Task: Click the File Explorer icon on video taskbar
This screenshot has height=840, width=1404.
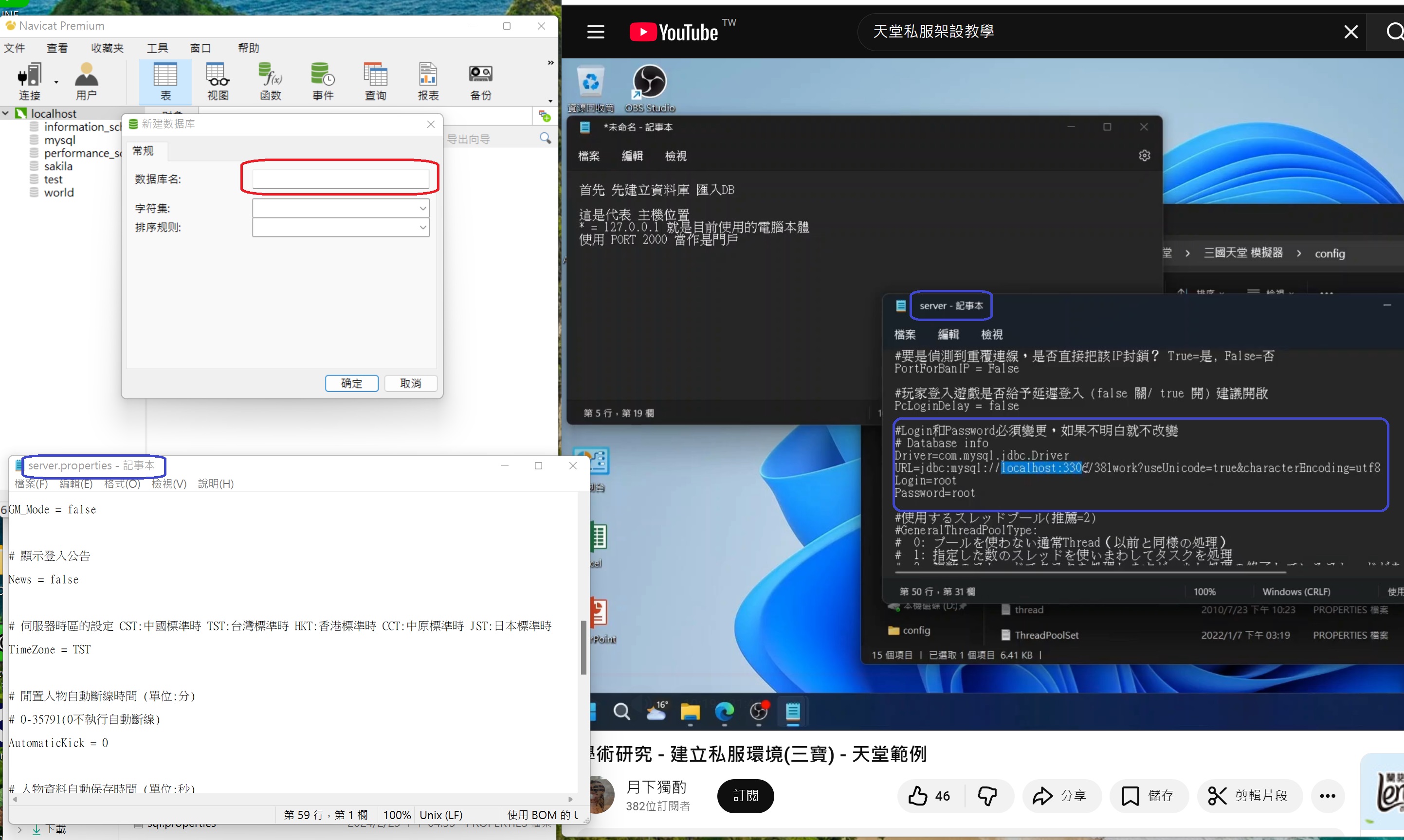Action: [x=690, y=711]
